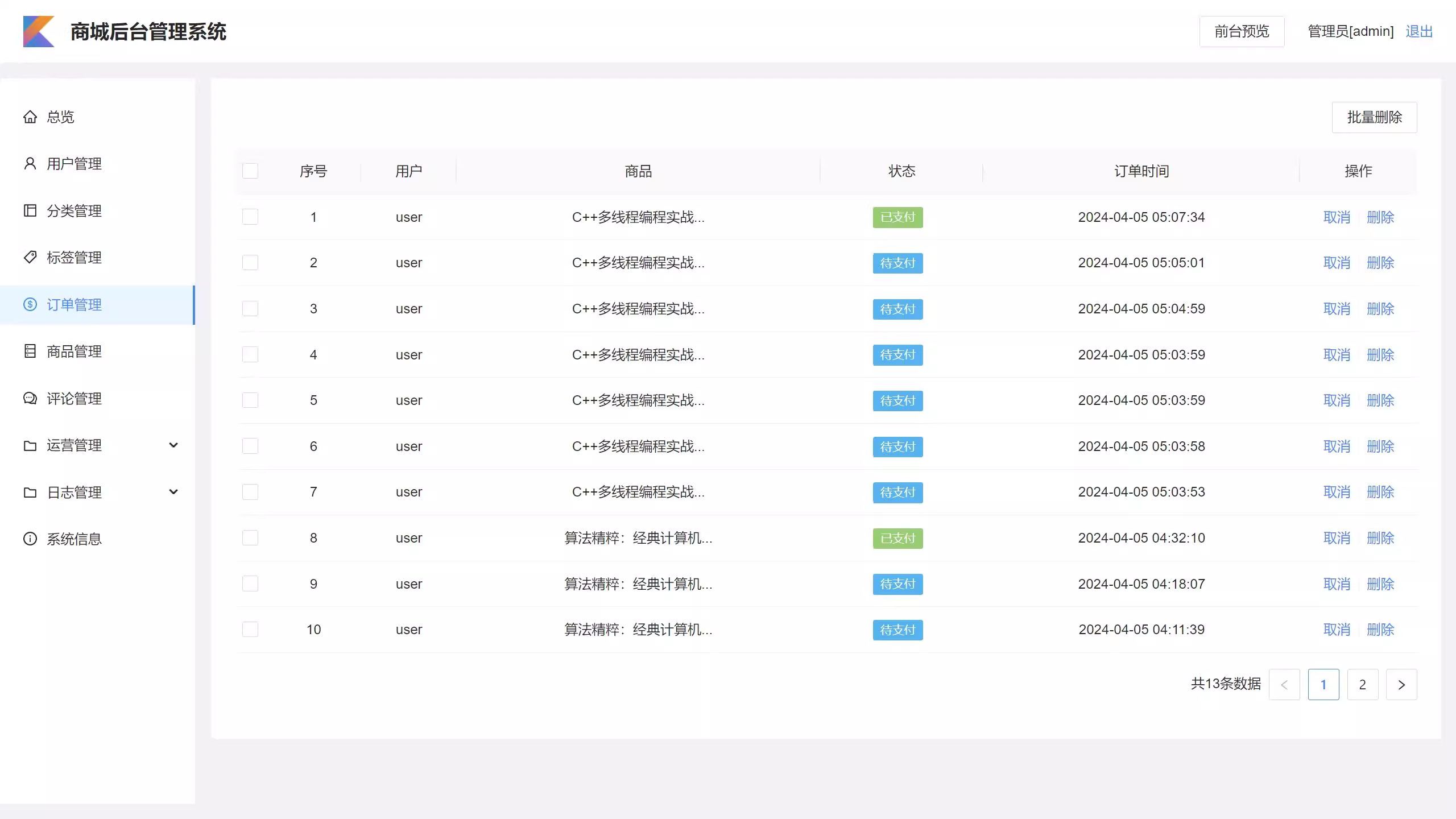Expand the 日志管理 submenu chevron
Screen dimensions: 1456x819
pyautogui.click(x=174, y=492)
